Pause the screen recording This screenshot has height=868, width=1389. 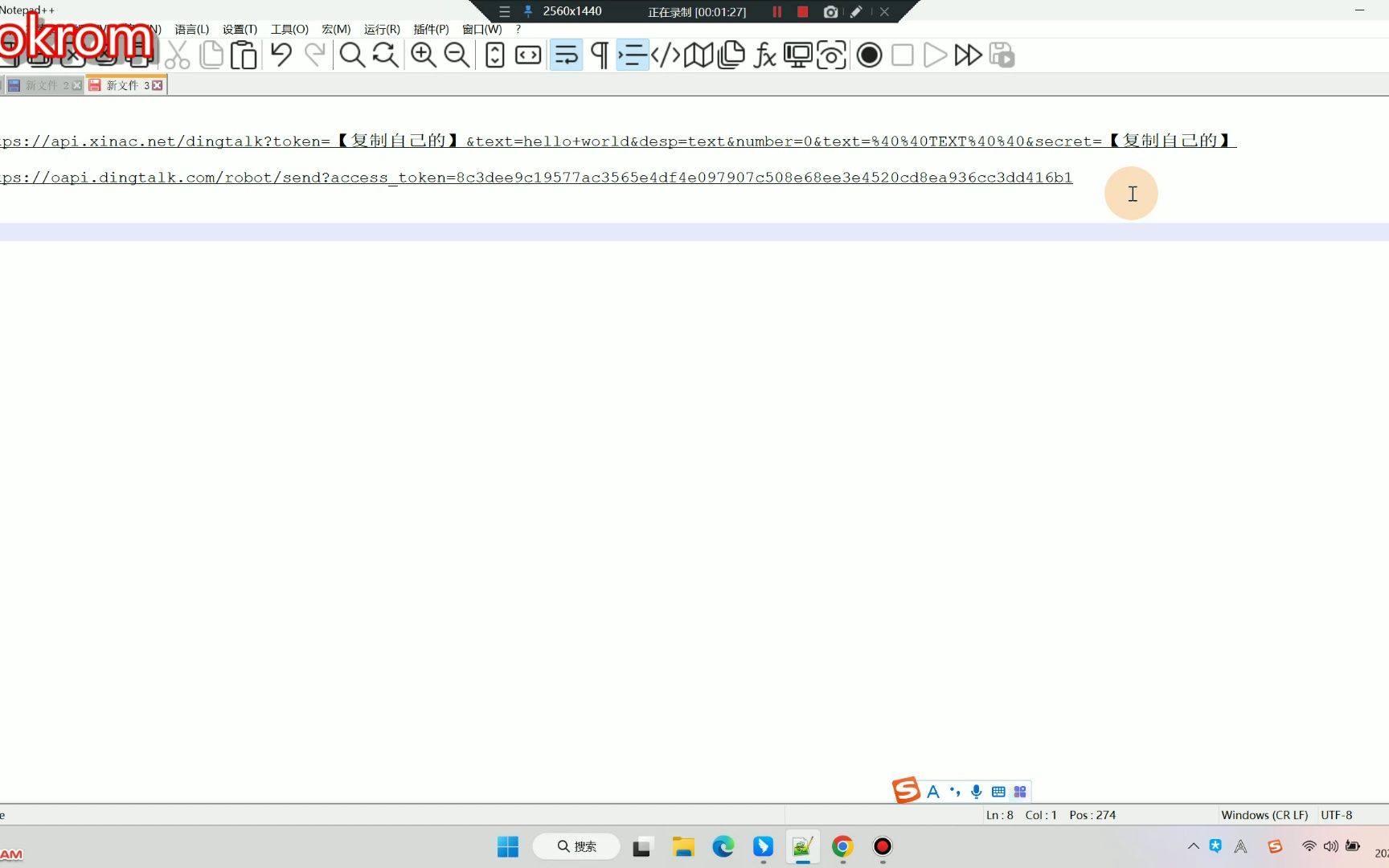(776, 12)
